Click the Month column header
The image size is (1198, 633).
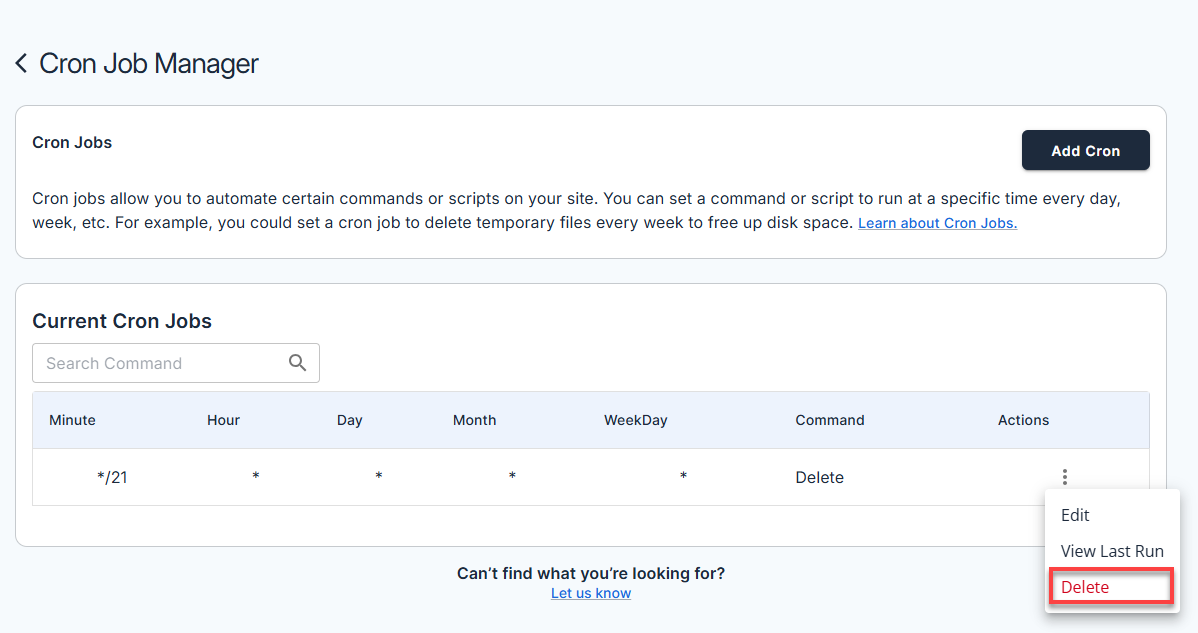[x=474, y=420]
